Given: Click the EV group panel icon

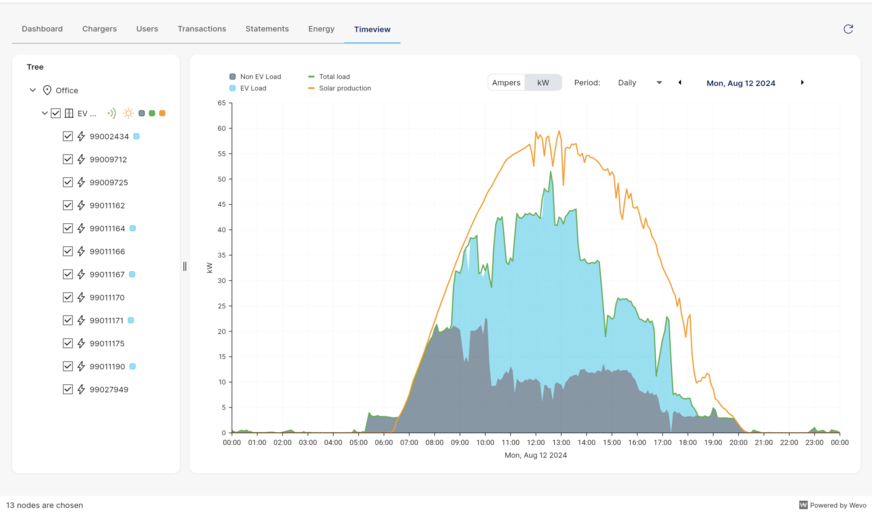Looking at the screenshot, I should (69, 114).
